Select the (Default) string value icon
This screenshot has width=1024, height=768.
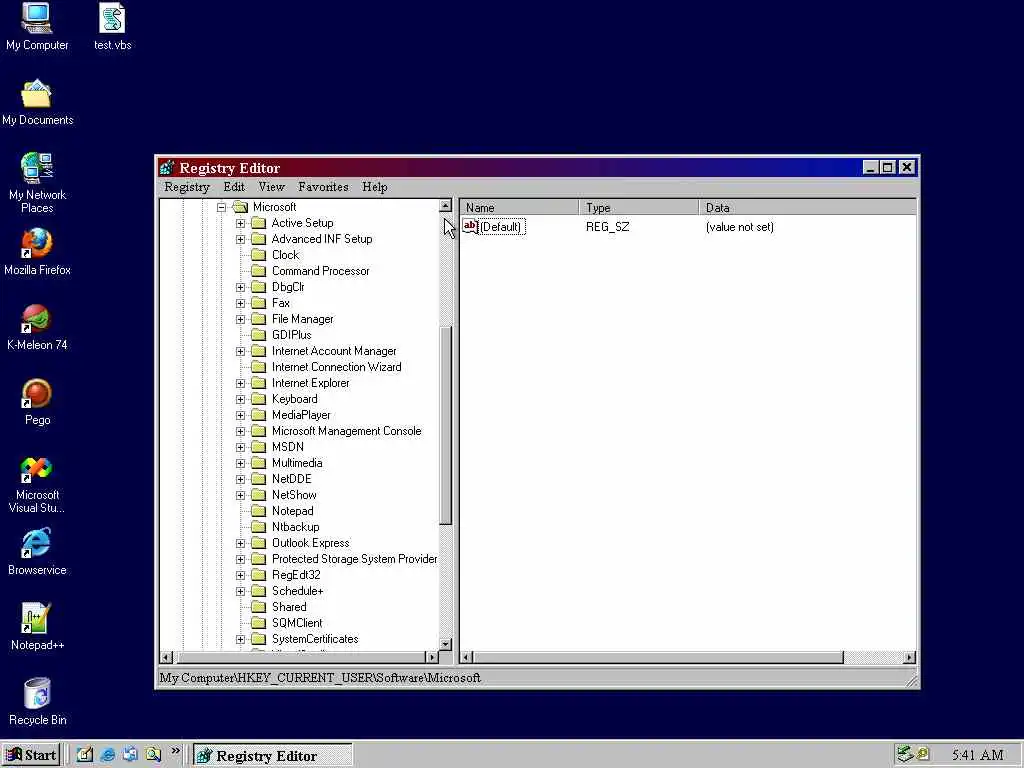click(470, 227)
